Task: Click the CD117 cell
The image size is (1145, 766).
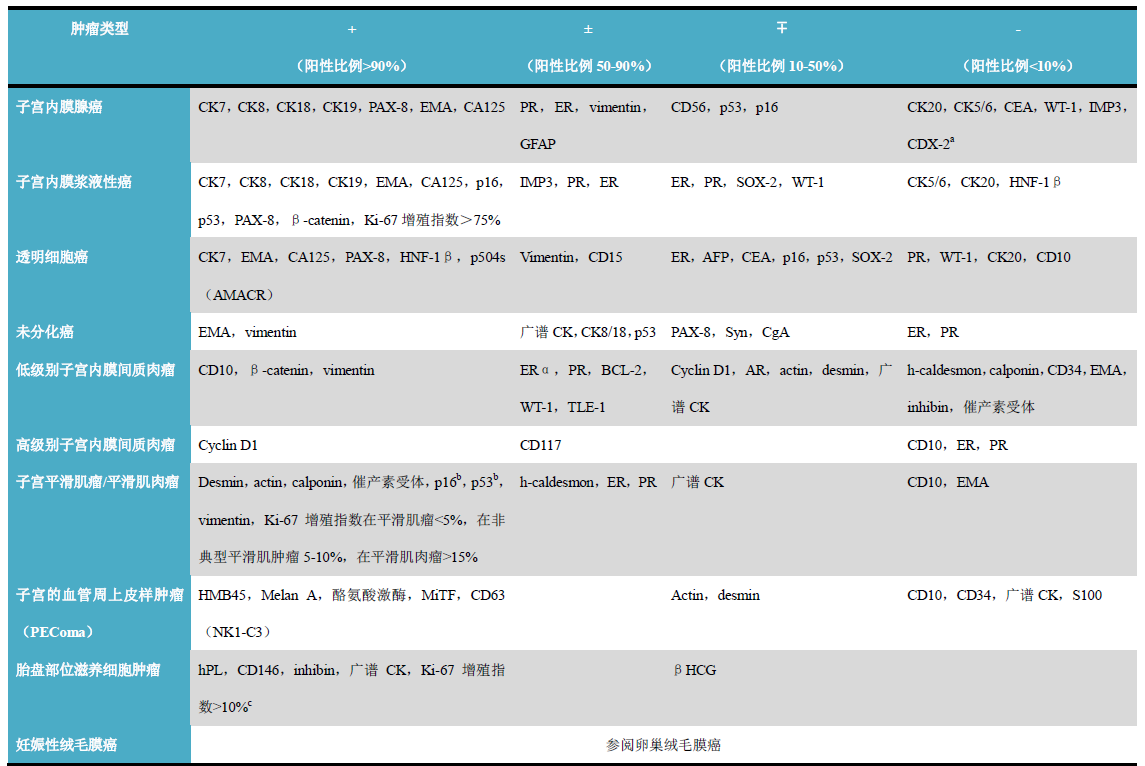Action: click(x=540, y=445)
